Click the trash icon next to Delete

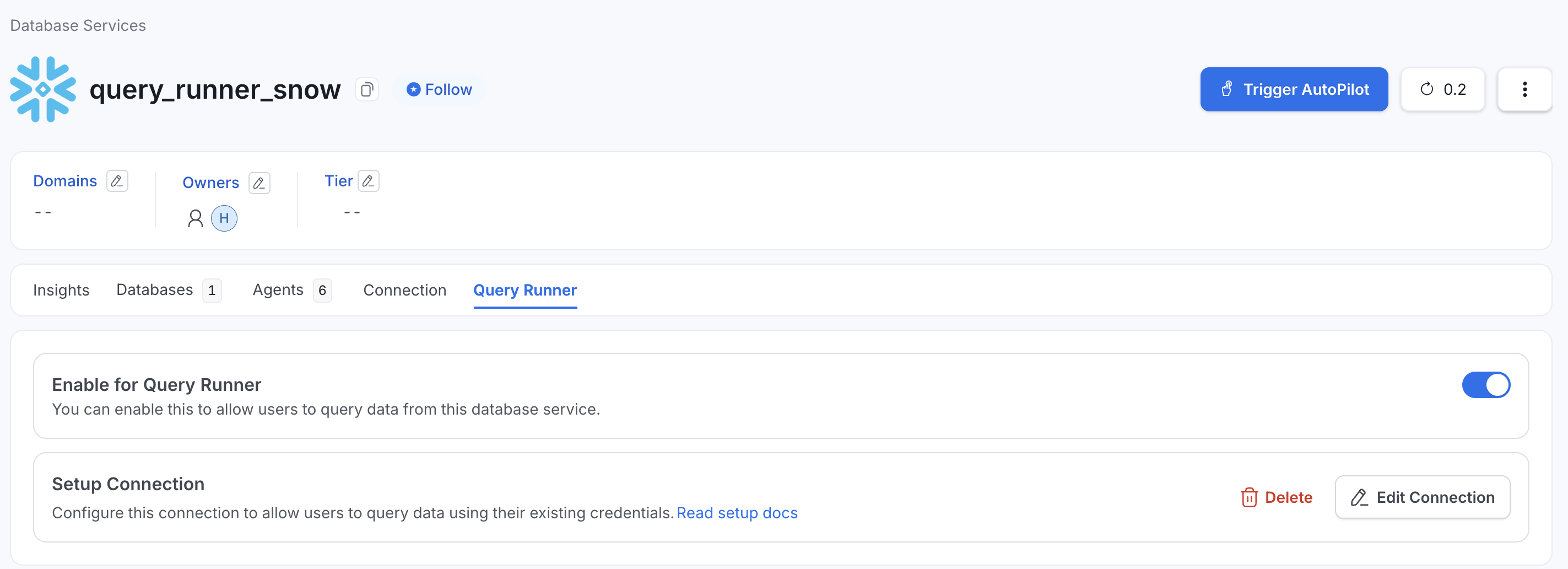[x=1250, y=497]
